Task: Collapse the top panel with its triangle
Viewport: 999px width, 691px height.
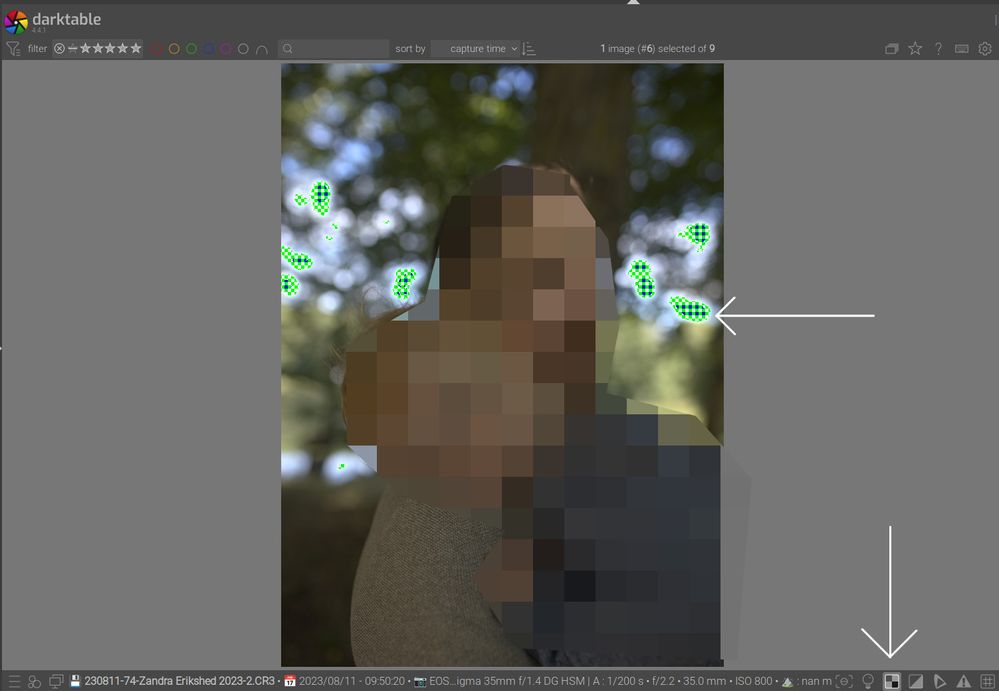Action: [x=633, y=3]
